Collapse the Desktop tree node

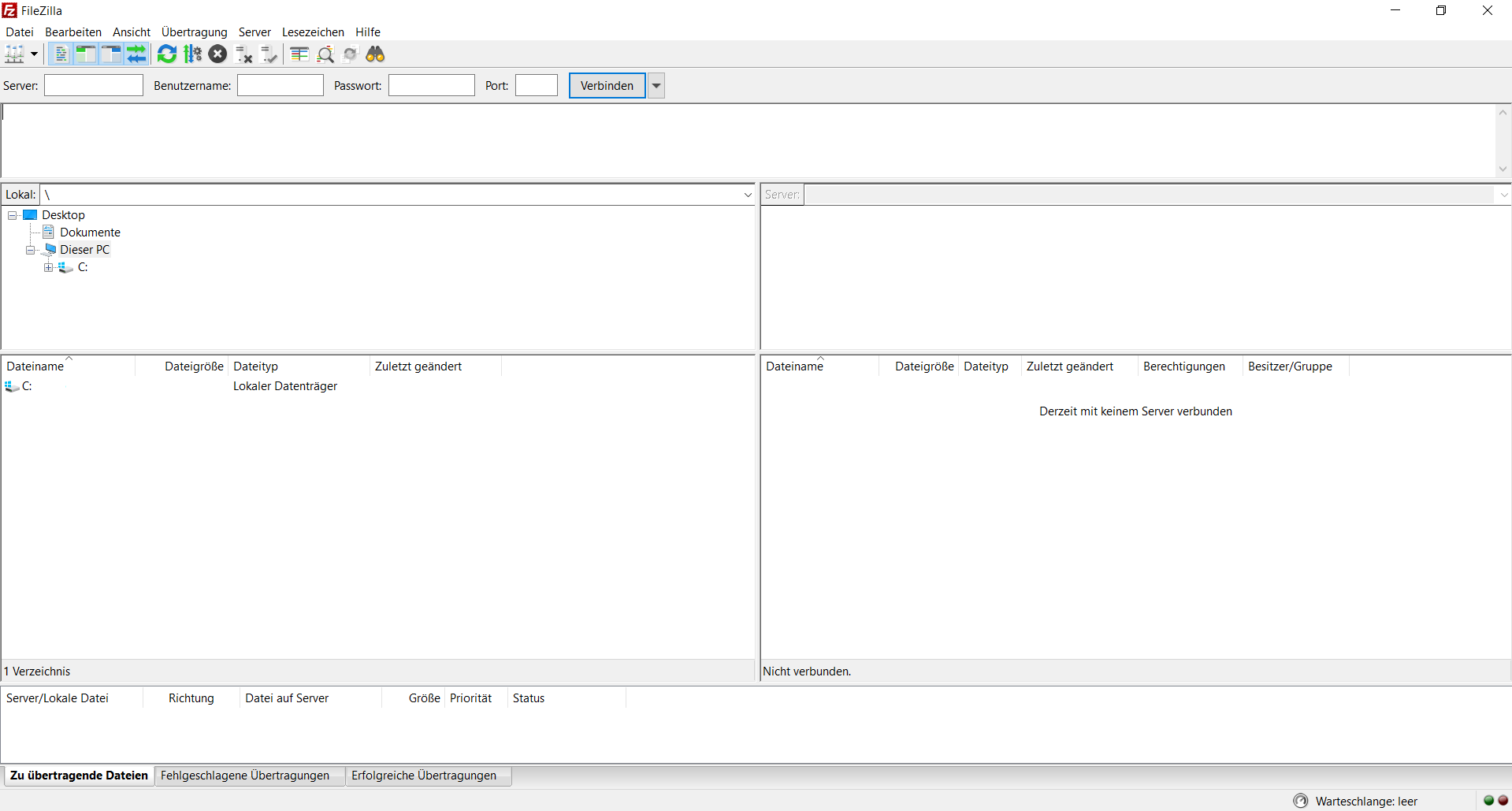pos(13,215)
